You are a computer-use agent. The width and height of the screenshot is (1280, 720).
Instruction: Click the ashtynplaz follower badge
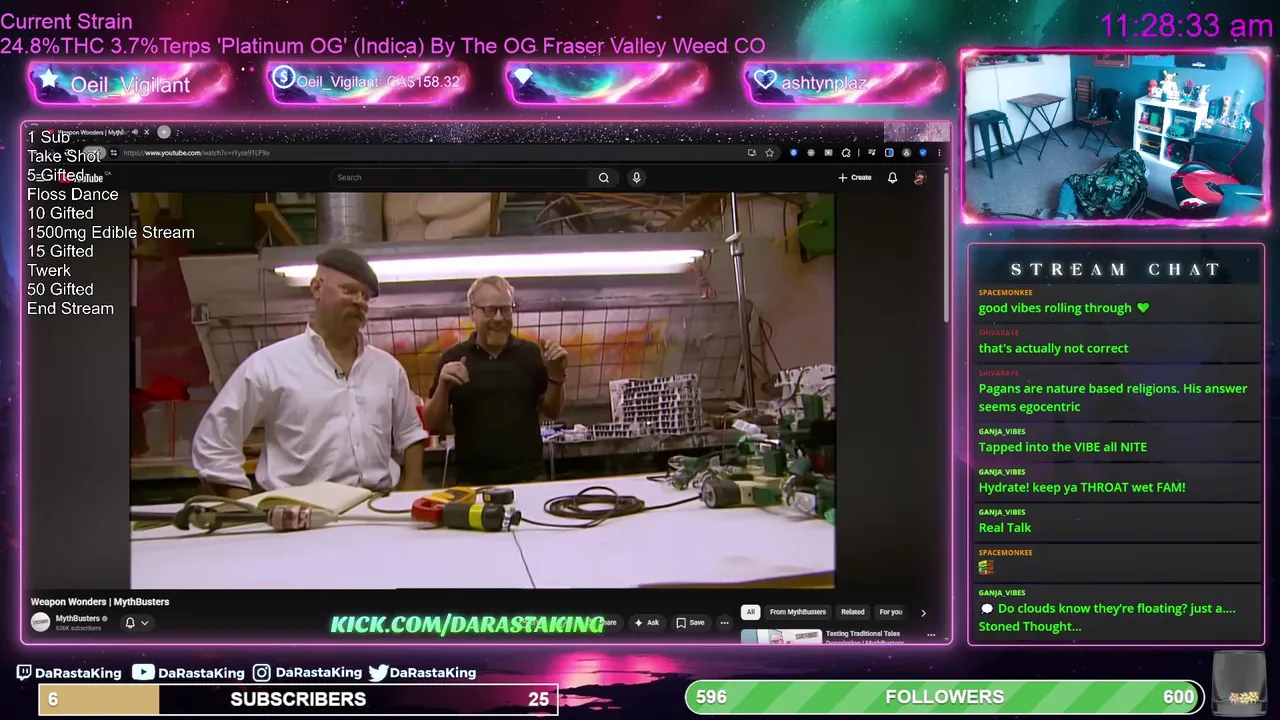pos(843,83)
